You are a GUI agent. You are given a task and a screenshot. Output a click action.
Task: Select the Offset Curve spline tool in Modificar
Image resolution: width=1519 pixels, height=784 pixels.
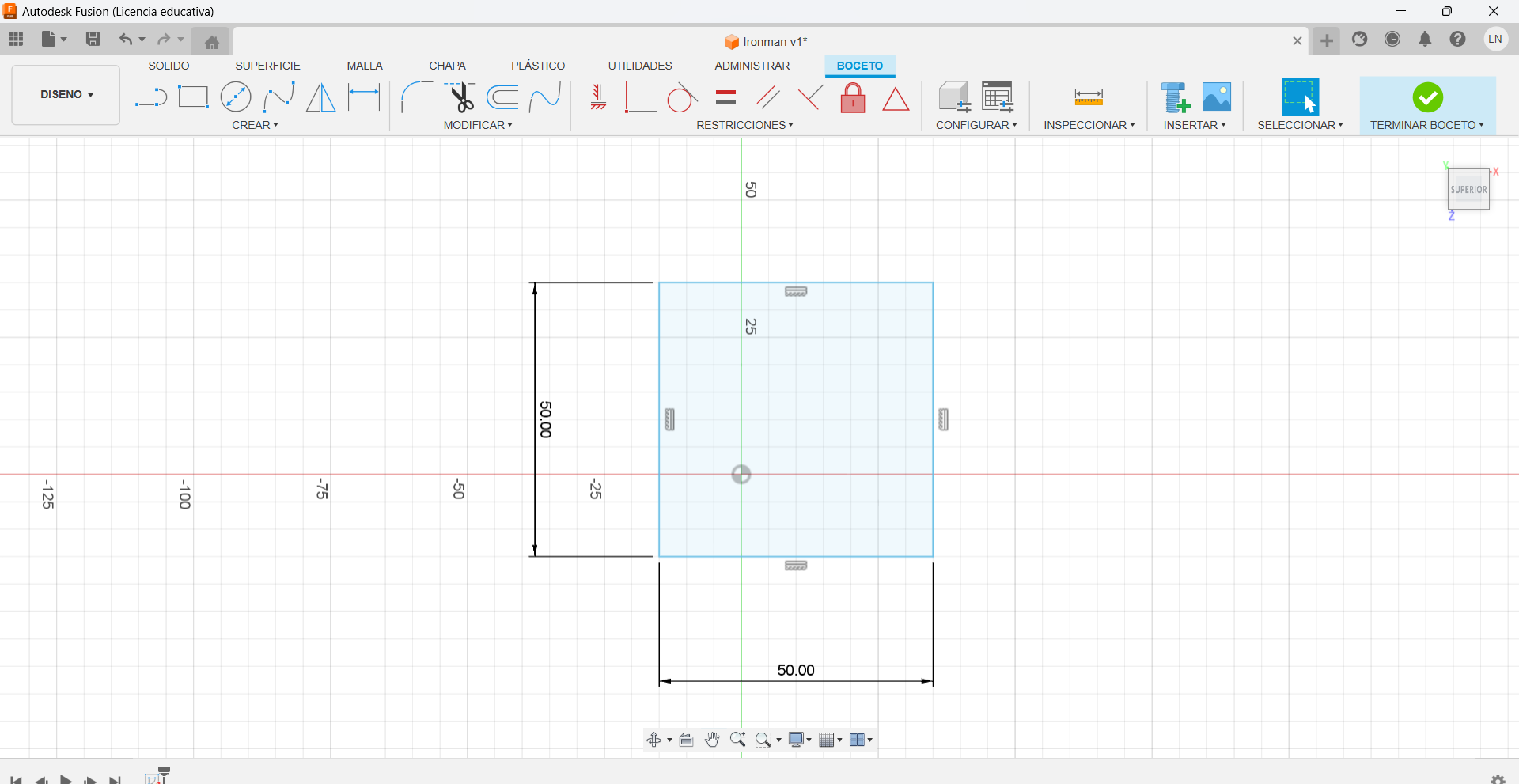point(545,97)
